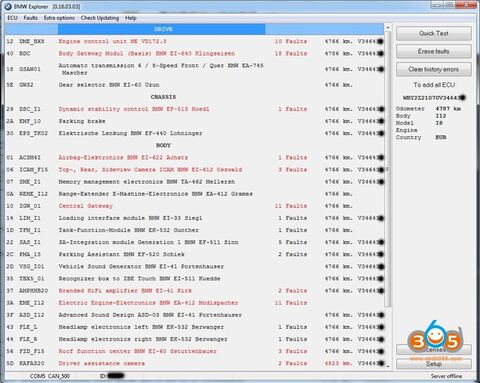The width and height of the screenshot is (480, 383).
Task: Click scrollbar down arrow of ECU list
Action: pyautogui.click(x=388, y=366)
